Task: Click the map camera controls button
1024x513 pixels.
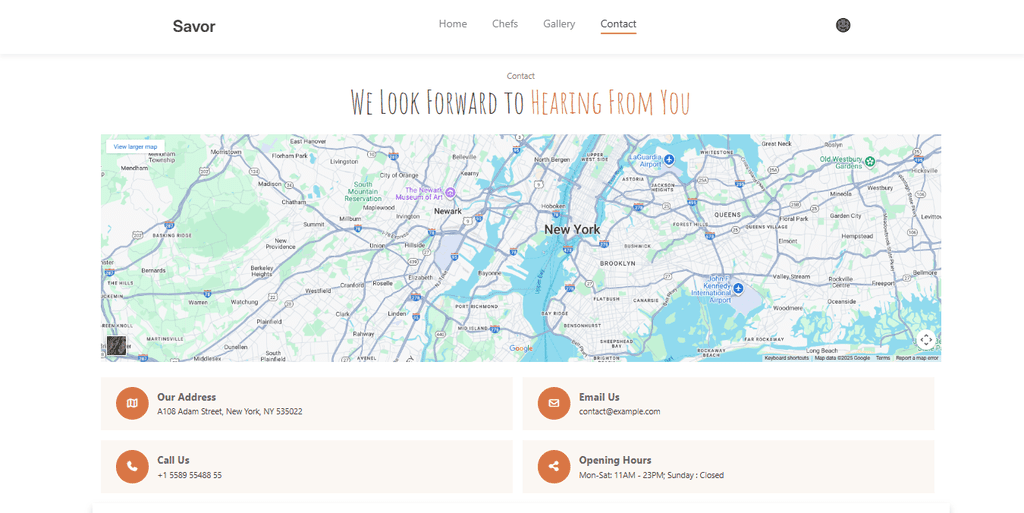Action: [926, 339]
